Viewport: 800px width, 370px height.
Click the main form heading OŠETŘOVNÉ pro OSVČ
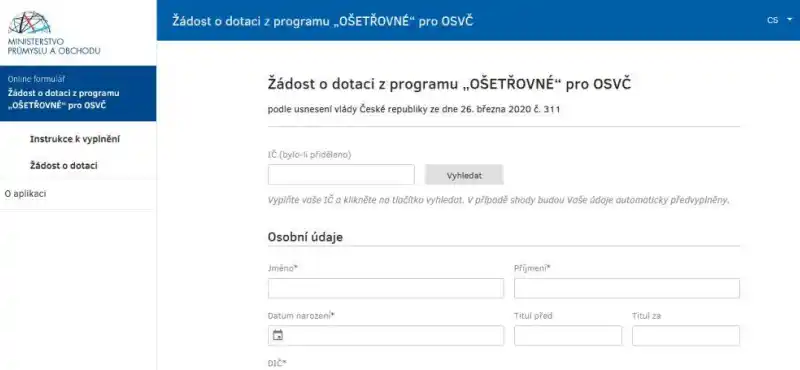pyautogui.click(x=449, y=84)
